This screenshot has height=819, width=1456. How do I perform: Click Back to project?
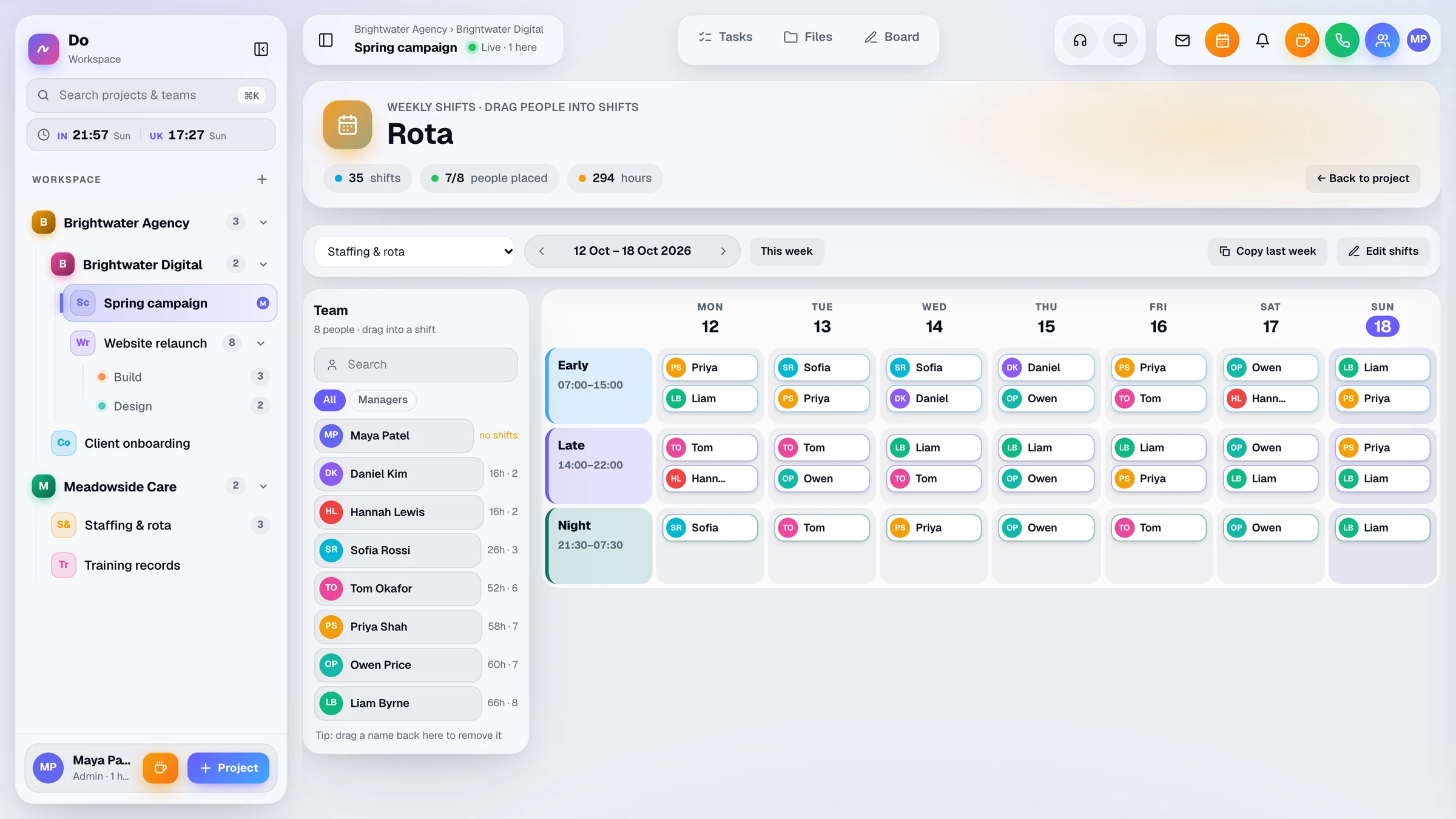click(x=1363, y=178)
